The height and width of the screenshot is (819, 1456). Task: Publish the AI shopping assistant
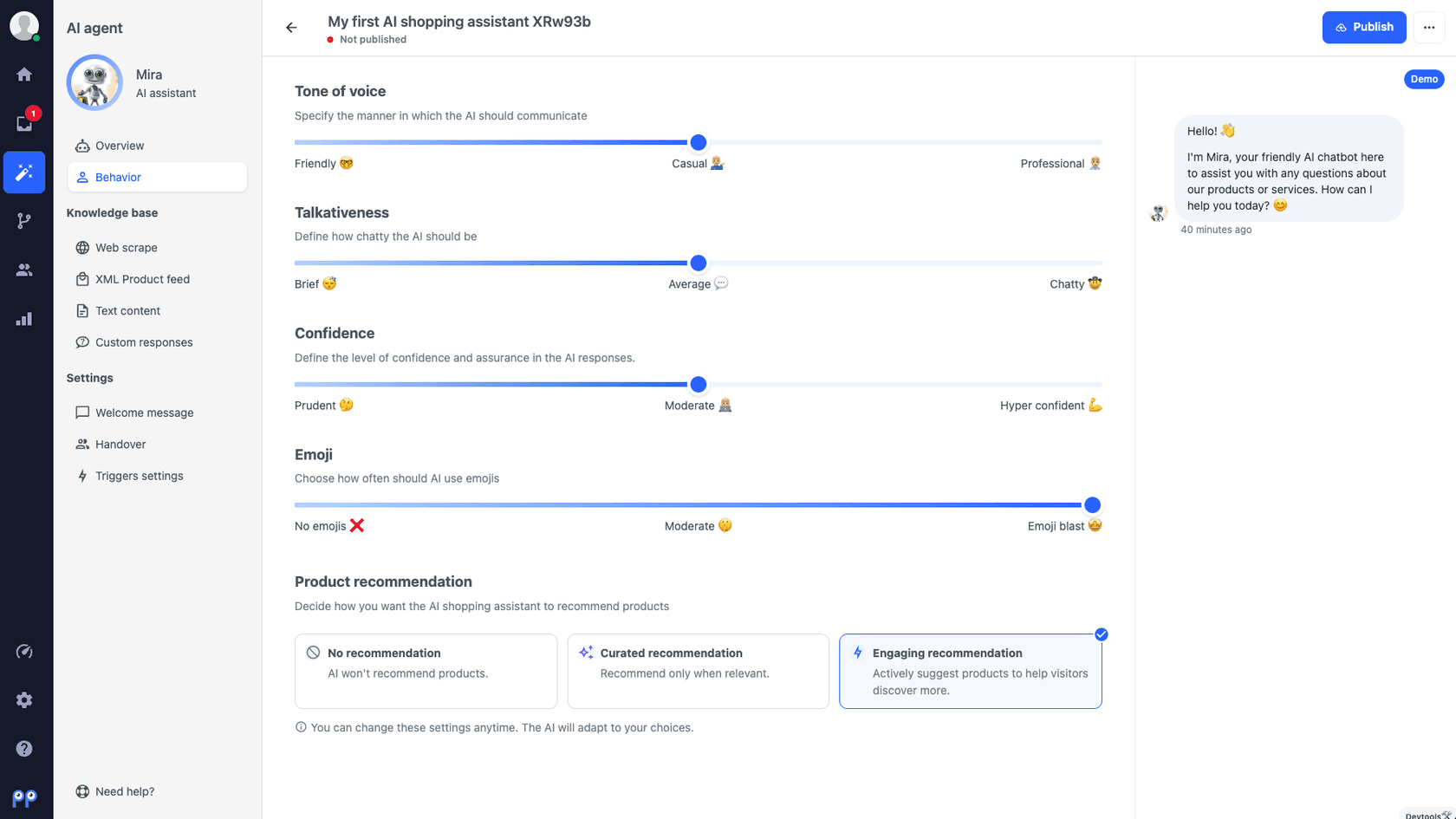point(1364,28)
